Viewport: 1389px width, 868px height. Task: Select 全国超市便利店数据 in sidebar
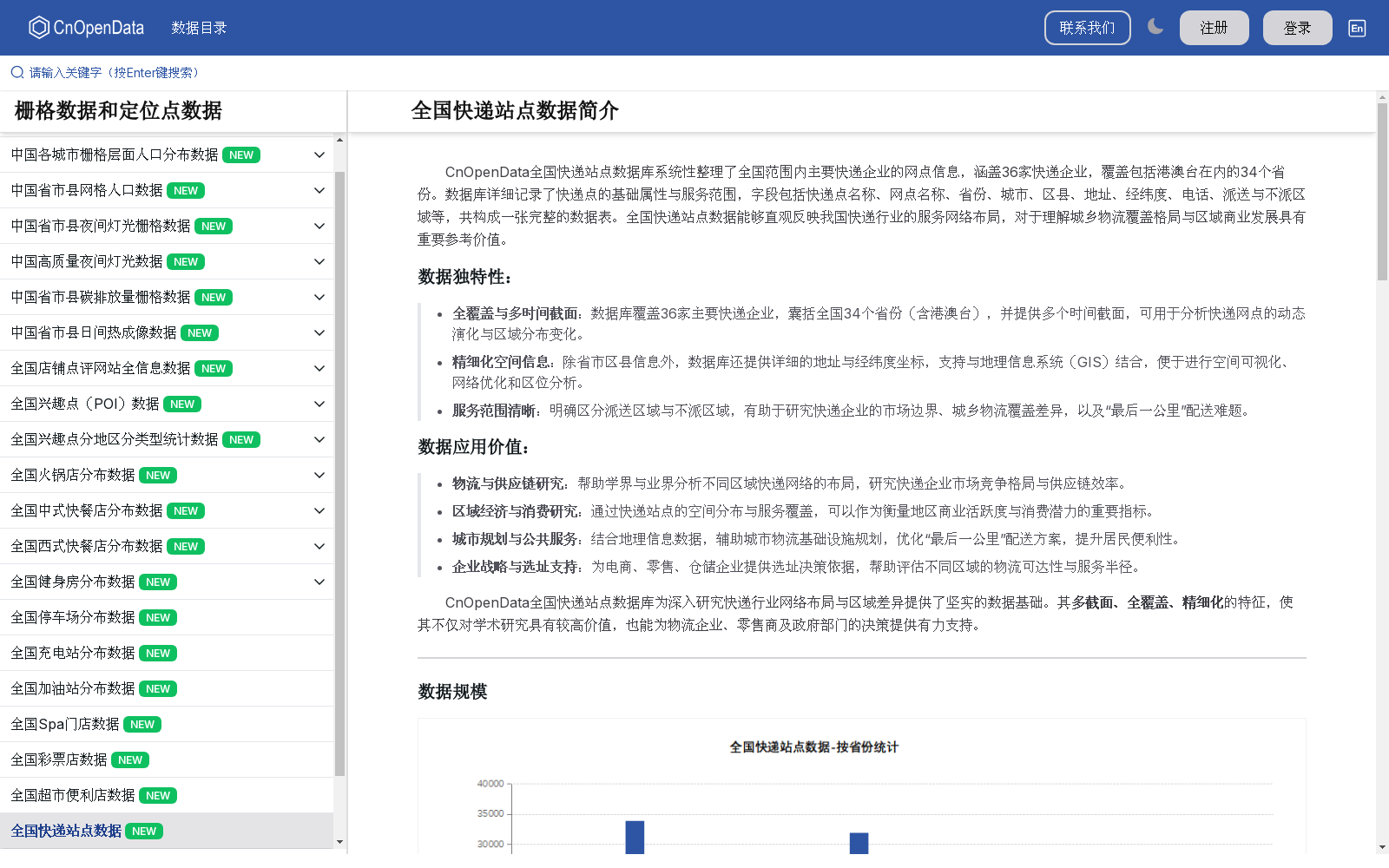pyautogui.click(x=167, y=795)
